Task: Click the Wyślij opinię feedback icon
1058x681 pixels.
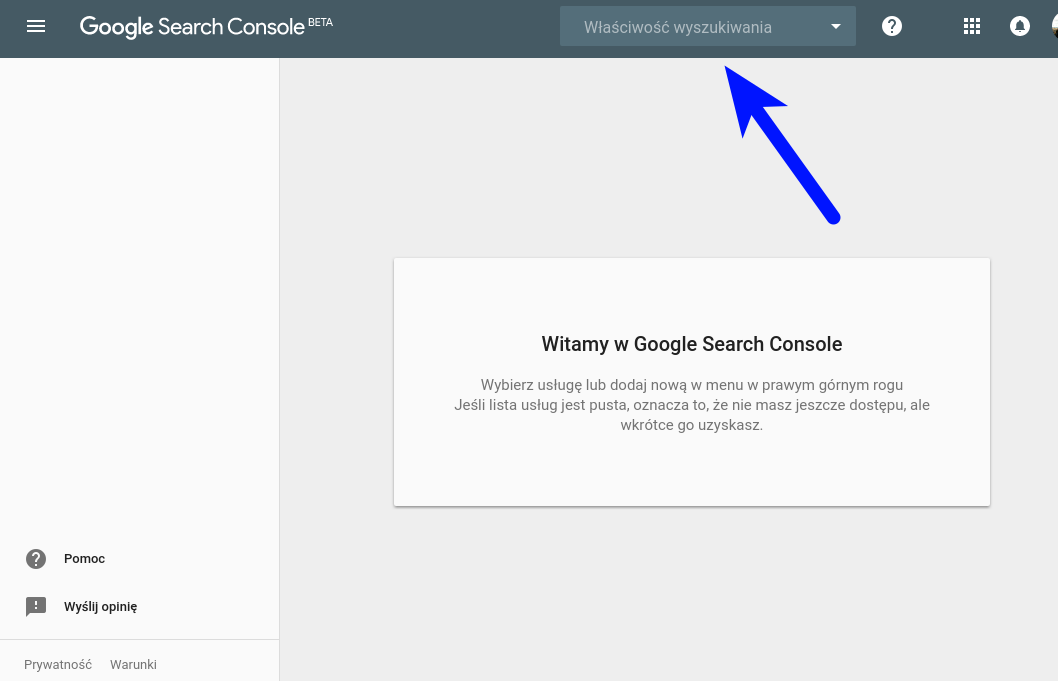Action: (x=36, y=607)
